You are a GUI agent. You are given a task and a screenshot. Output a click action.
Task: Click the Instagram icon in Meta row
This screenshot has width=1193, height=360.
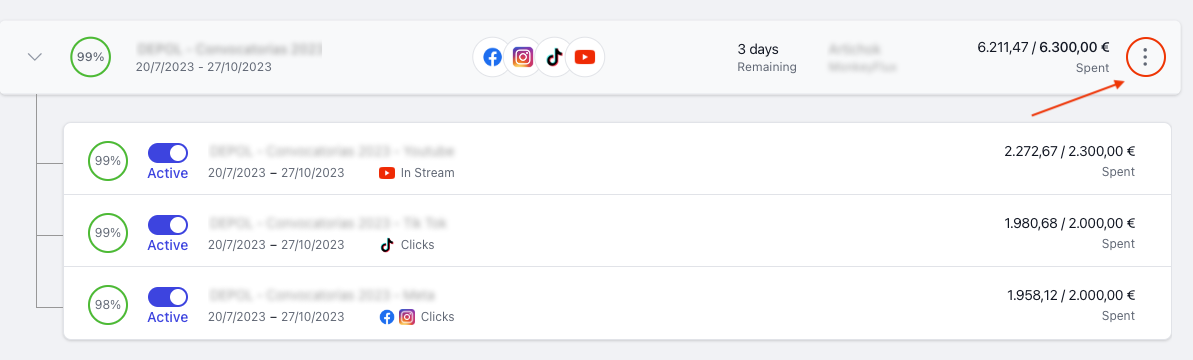pyautogui.click(x=407, y=317)
